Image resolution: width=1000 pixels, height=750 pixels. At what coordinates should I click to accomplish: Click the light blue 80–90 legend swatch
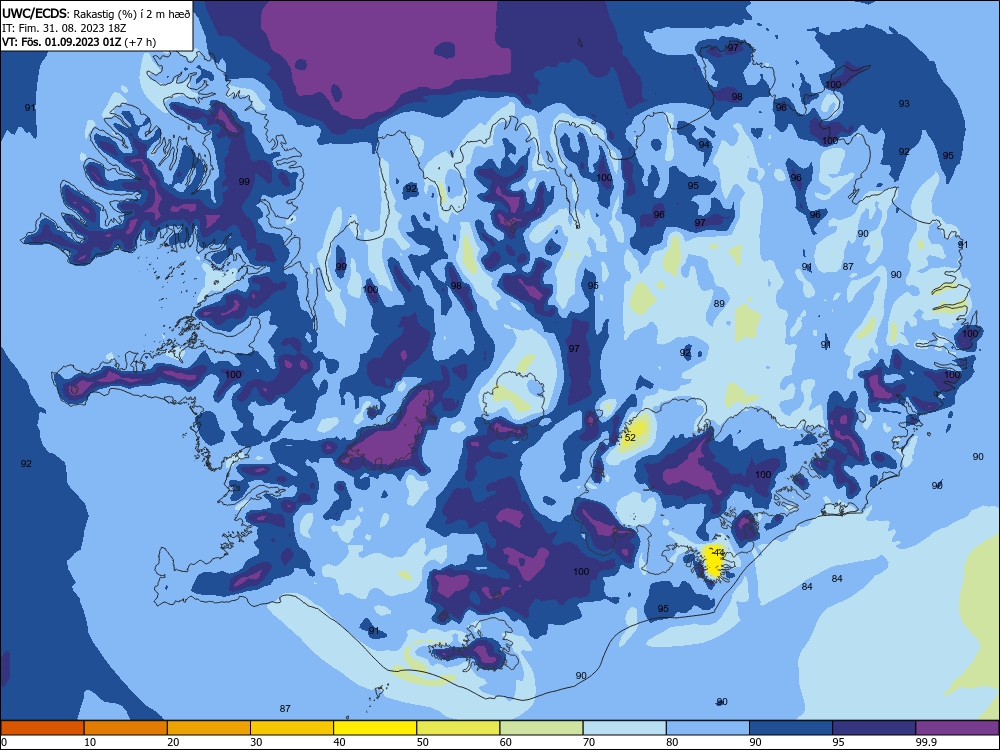tap(708, 728)
